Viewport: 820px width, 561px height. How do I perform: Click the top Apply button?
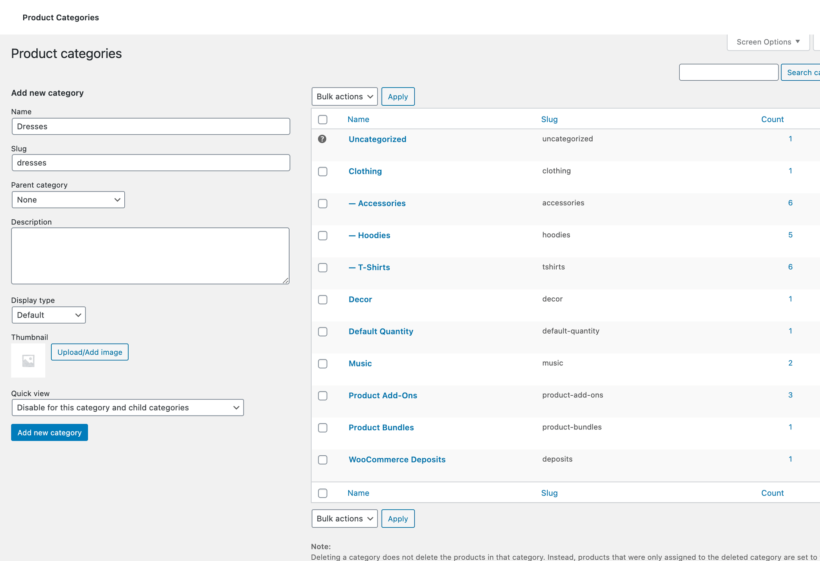click(x=398, y=97)
